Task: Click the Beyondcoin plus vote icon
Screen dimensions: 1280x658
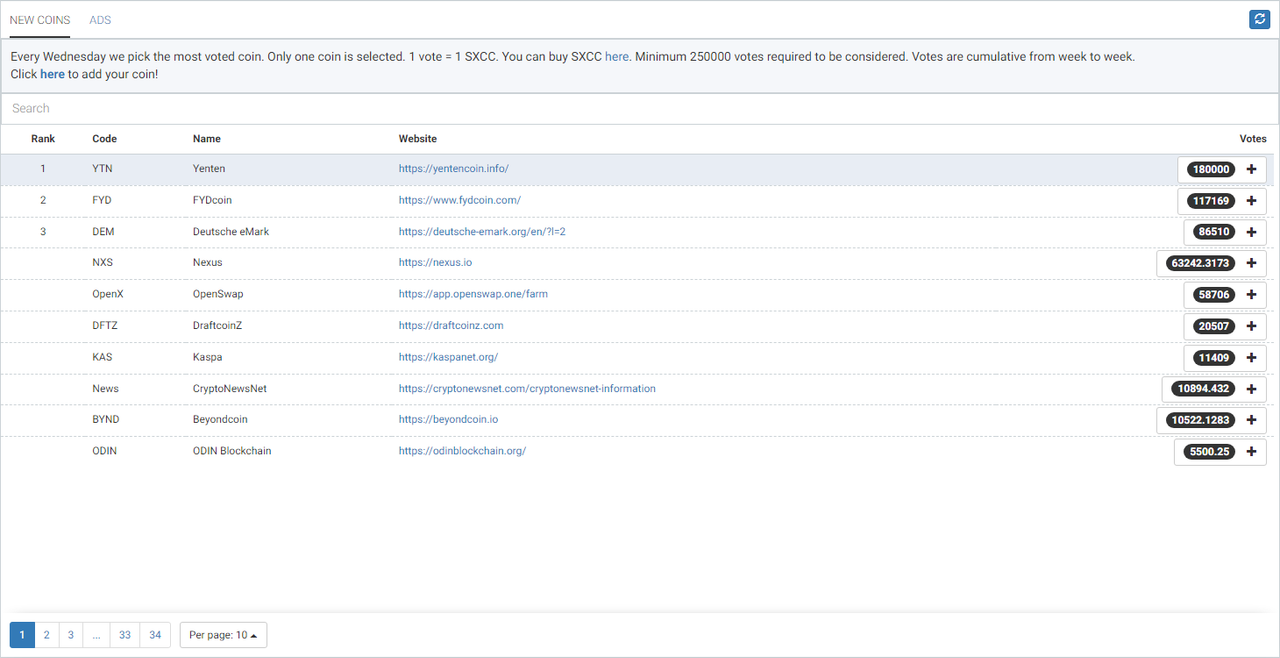Action: coord(1251,420)
